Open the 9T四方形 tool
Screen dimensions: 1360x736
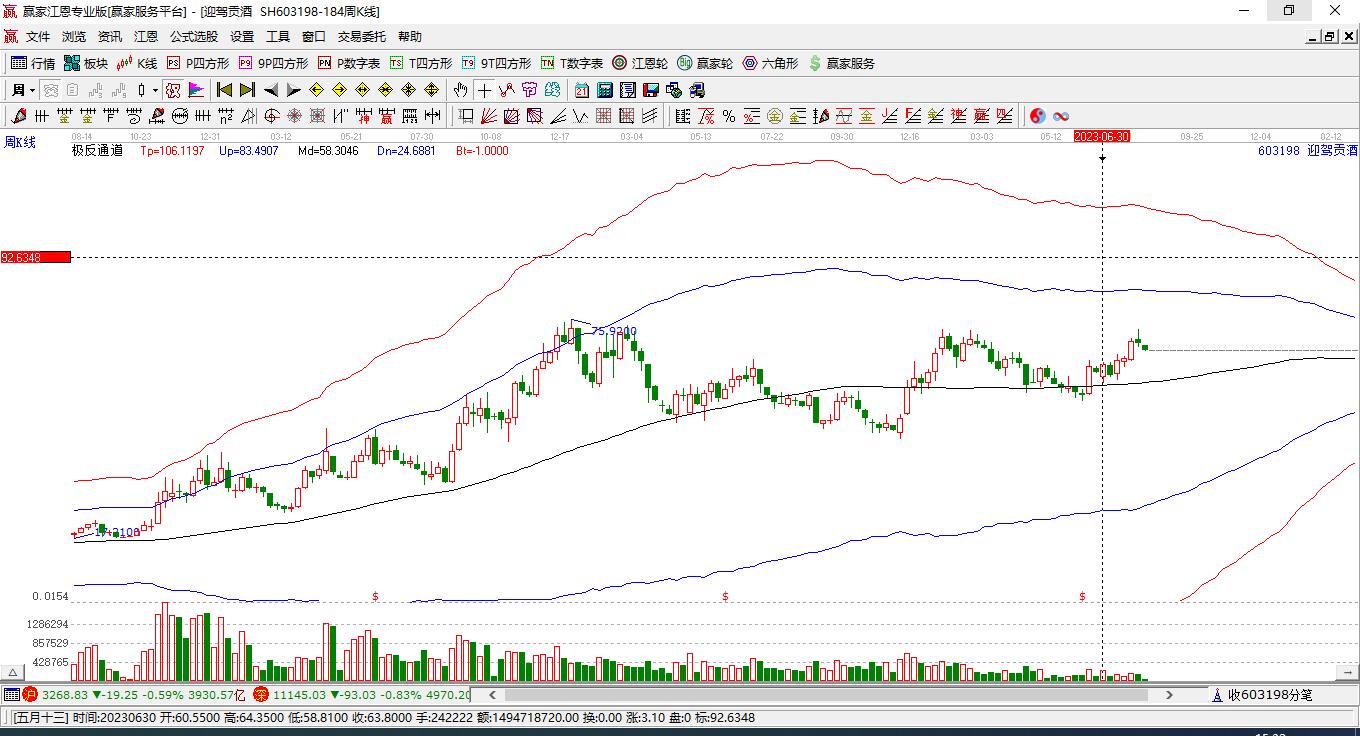click(496, 63)
